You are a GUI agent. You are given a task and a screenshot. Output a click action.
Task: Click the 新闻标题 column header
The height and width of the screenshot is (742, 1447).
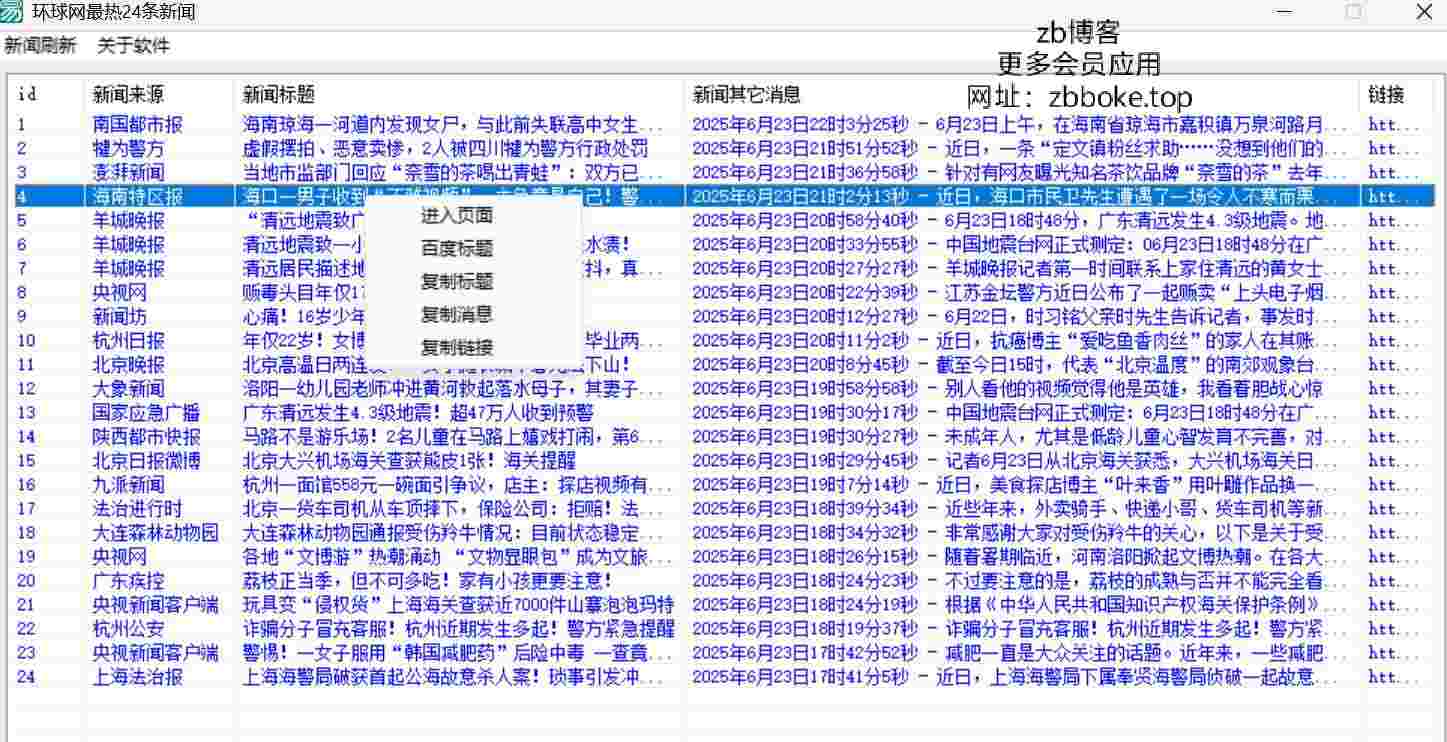point(460,94)
